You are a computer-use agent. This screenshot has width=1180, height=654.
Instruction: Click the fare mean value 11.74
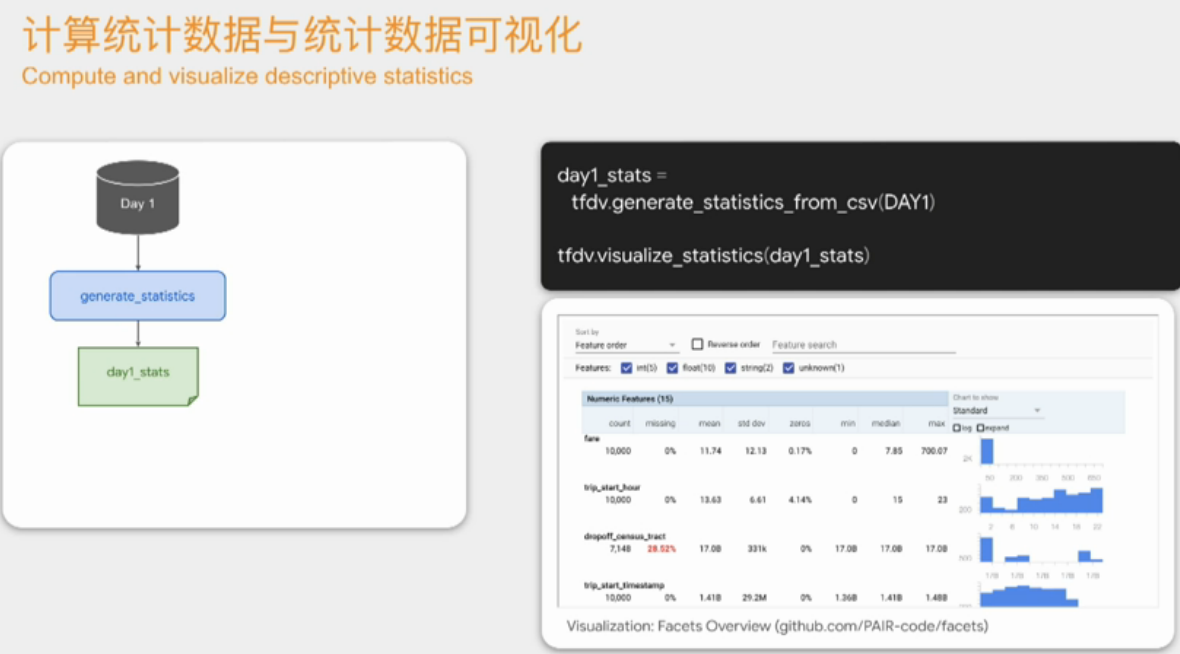710,452
